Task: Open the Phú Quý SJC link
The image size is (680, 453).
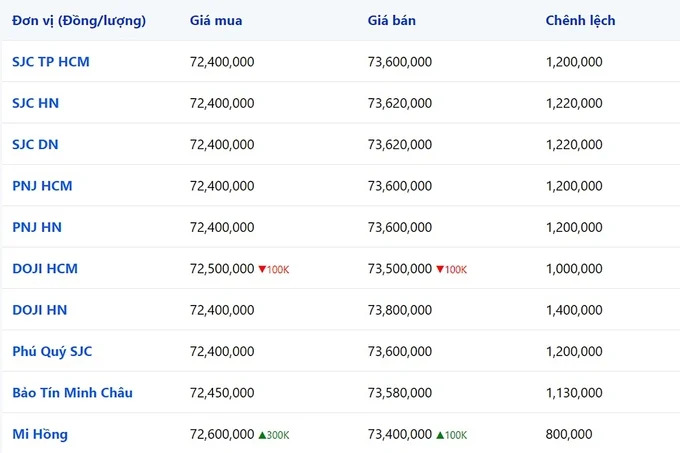Action: coord(52,352)
